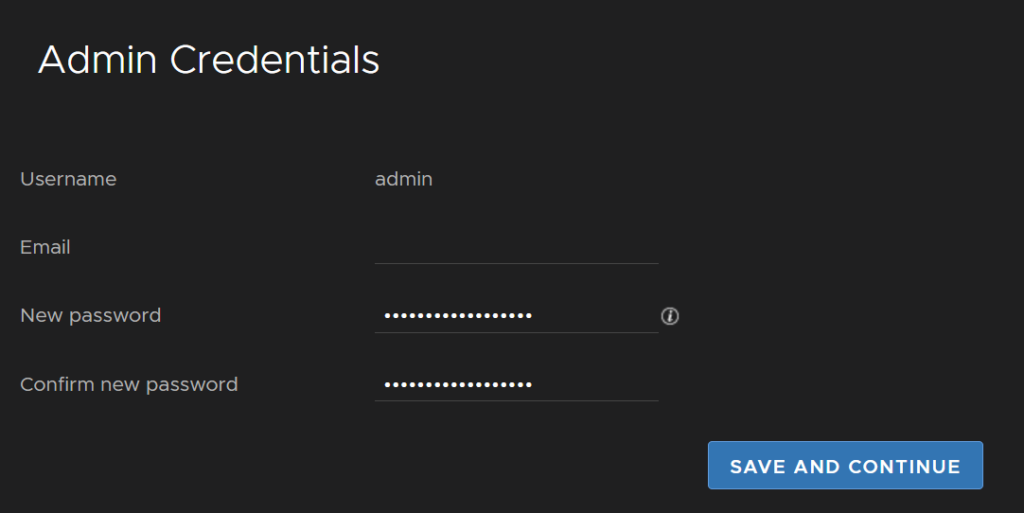Screen dimensions: 1024x513
Task: Click the Email label
Action: [45, 247]
